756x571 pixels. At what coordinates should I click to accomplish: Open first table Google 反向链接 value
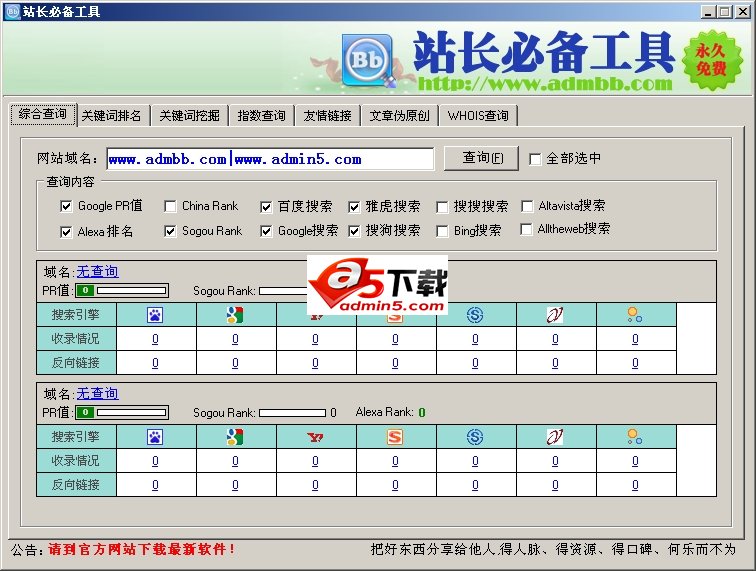(x=235, y=363)
